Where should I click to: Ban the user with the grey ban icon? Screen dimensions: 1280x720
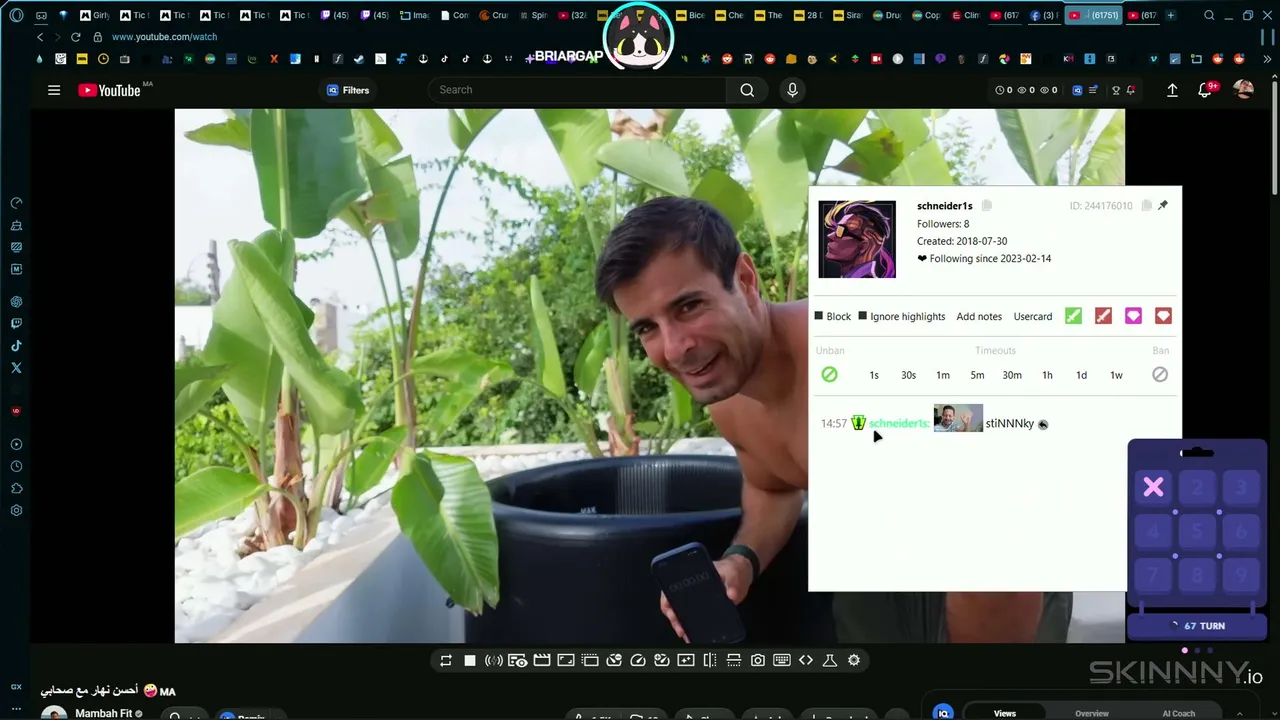click(x=1160, y=374)
